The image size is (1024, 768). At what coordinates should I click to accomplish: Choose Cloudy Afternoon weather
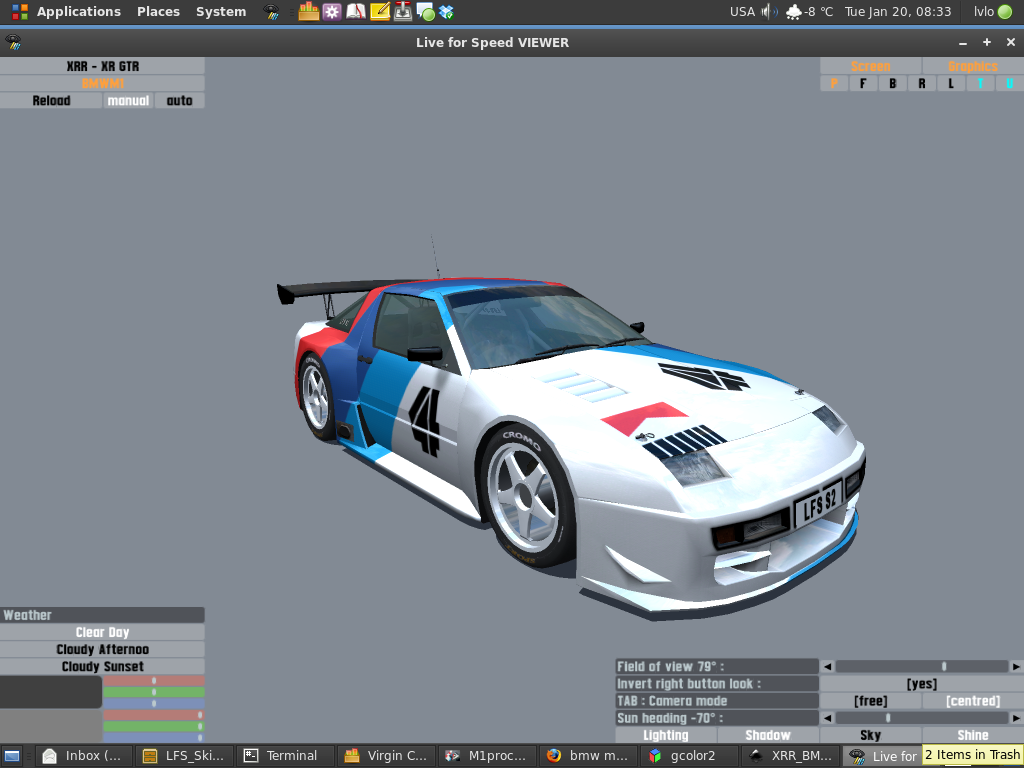[x=103, y=649]
